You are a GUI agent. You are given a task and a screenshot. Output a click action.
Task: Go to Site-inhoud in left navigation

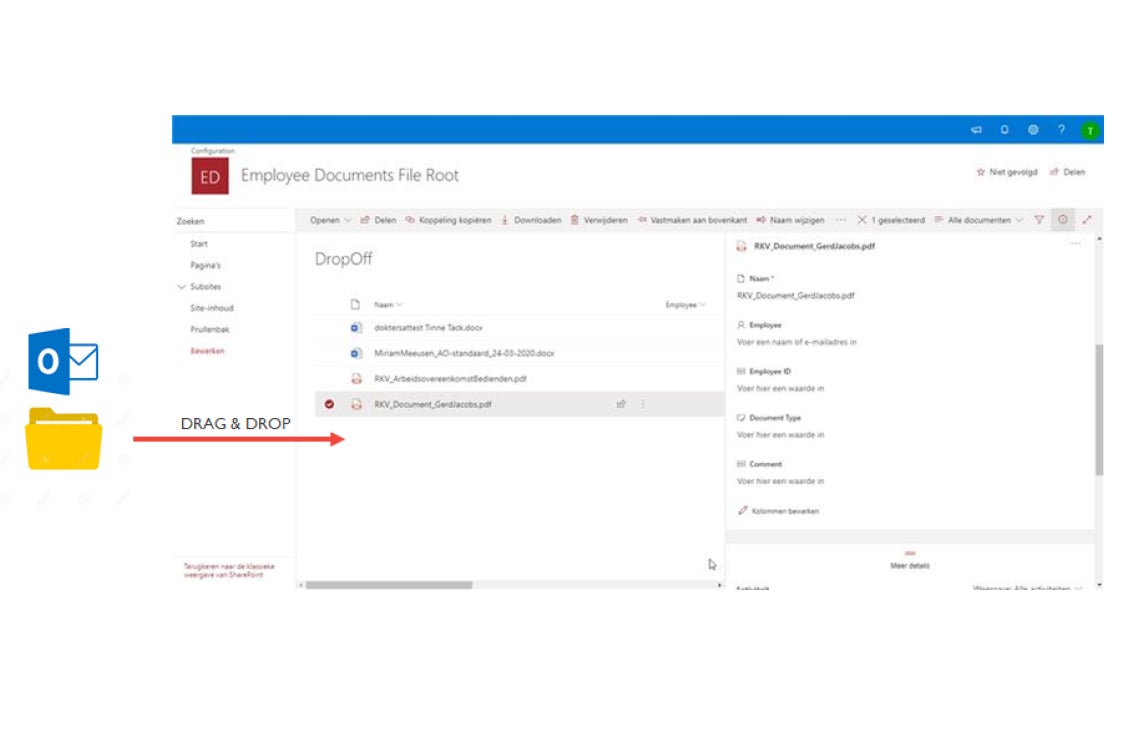[211, 308]
